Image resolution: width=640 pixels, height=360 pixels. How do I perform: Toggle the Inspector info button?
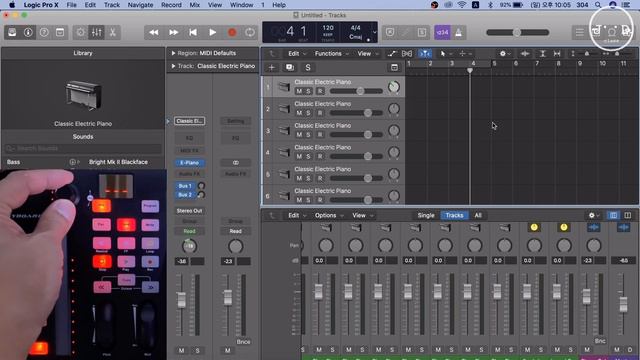coord(28,32)
